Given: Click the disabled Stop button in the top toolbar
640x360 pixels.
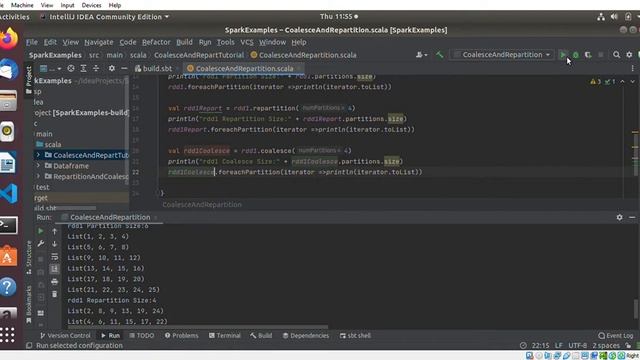Looking at the screenshot, I should 600,55.
